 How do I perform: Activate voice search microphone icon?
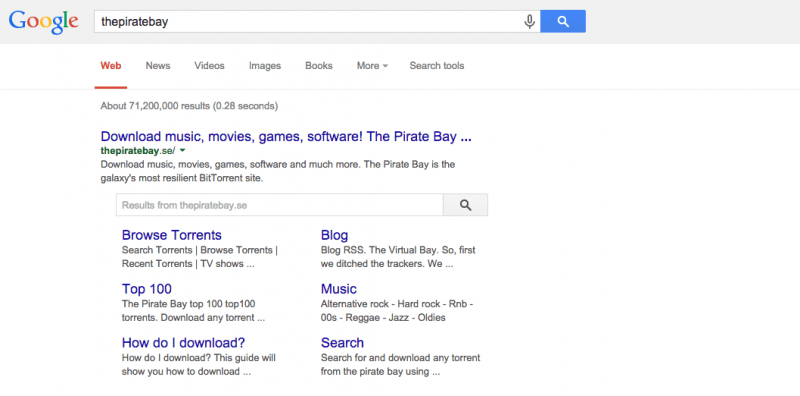(x=530, y=21)
